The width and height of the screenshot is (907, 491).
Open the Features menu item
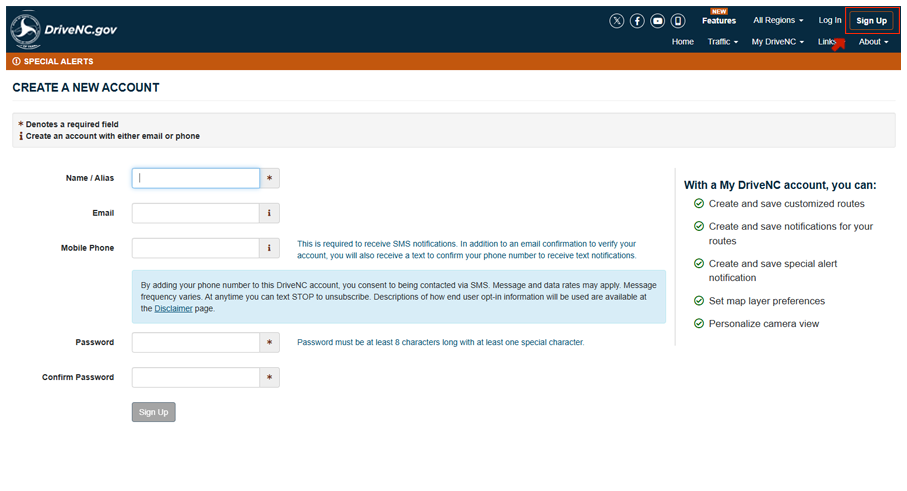(x=719, y=20)
